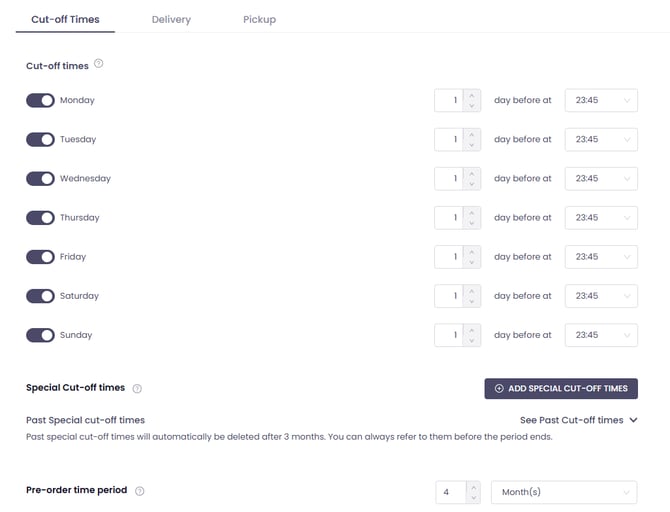Viewport: 670px width, 512px height.
Task: Turn off the Wednesday cut-off switch
Action: 40,179
